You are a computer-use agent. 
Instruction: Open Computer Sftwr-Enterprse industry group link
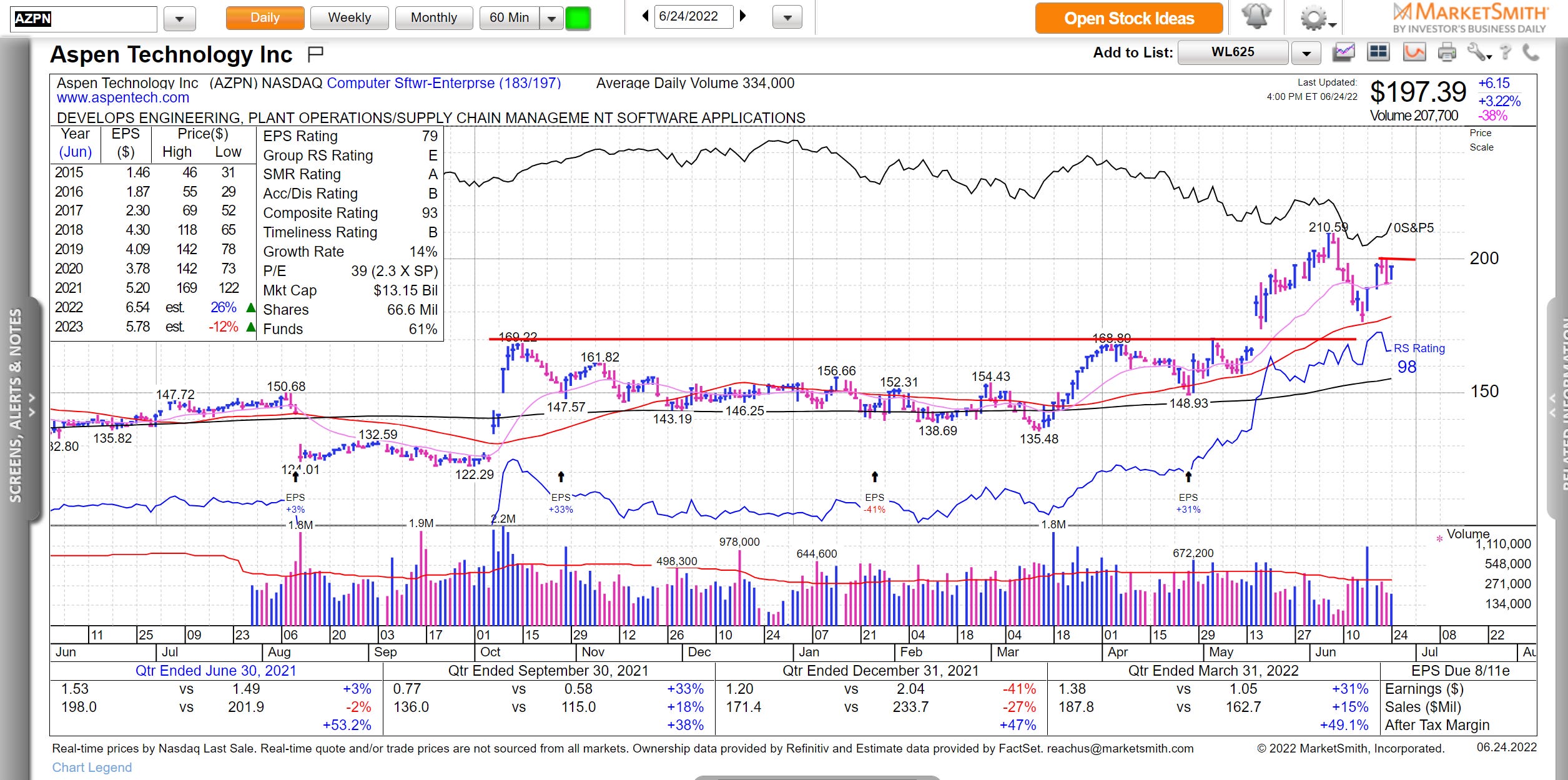click(443, 83)
